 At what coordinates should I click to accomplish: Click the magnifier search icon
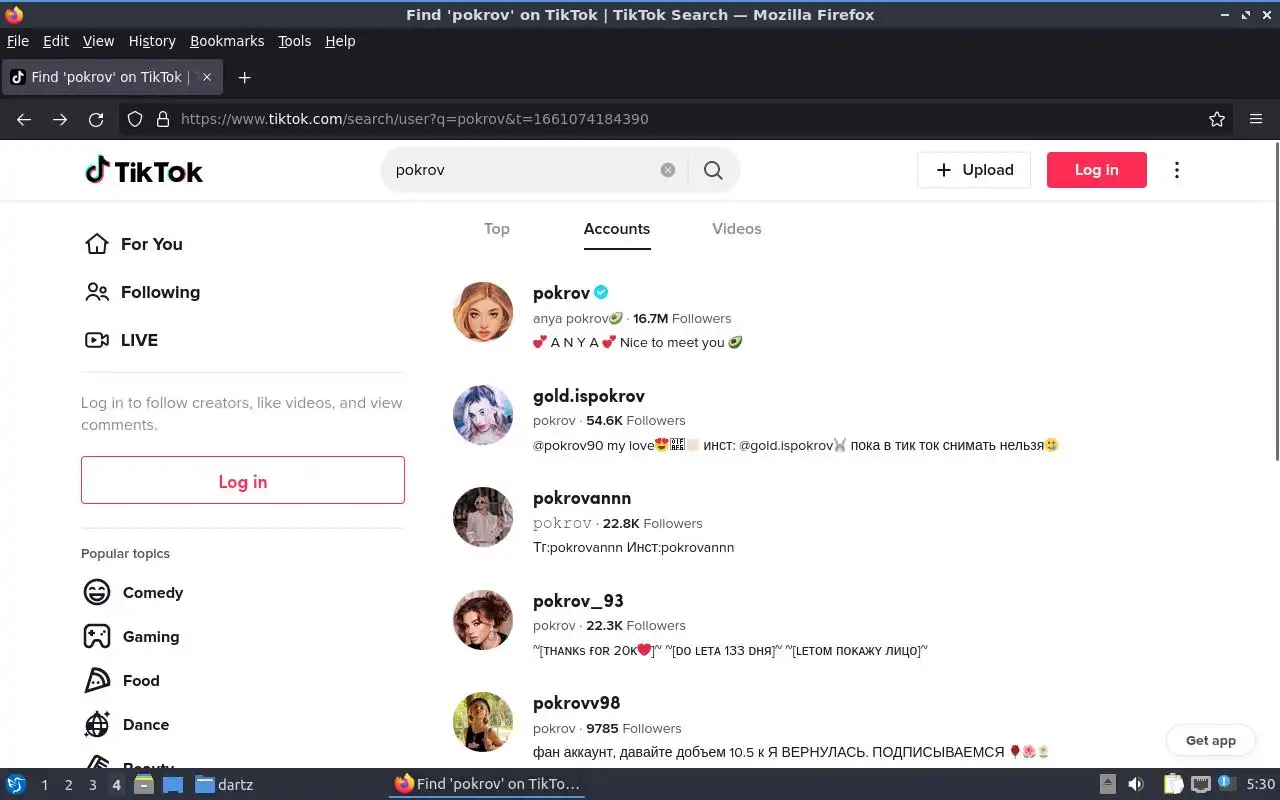click(x=713, y=170)
